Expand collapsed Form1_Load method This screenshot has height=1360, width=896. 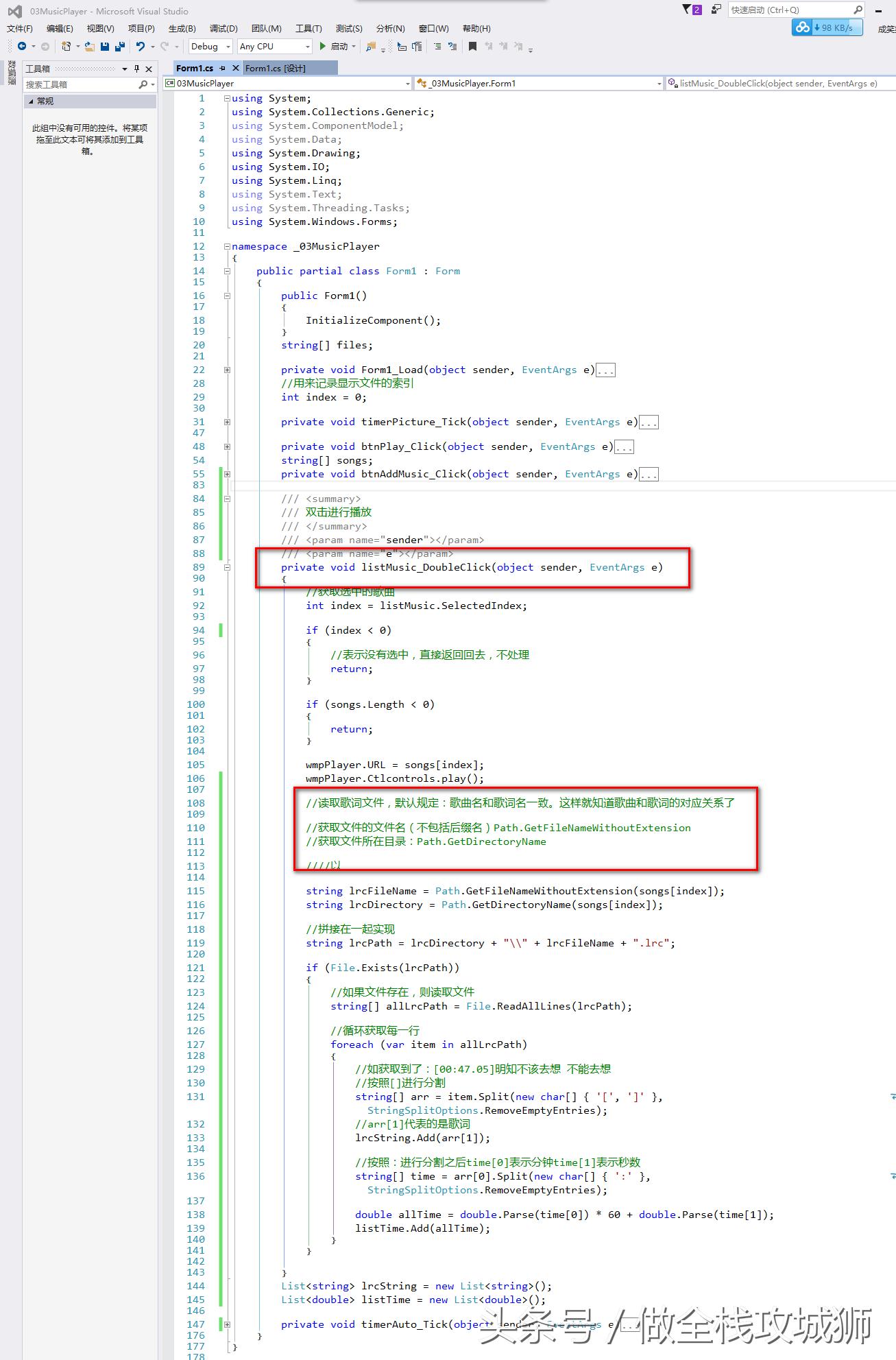227,370
